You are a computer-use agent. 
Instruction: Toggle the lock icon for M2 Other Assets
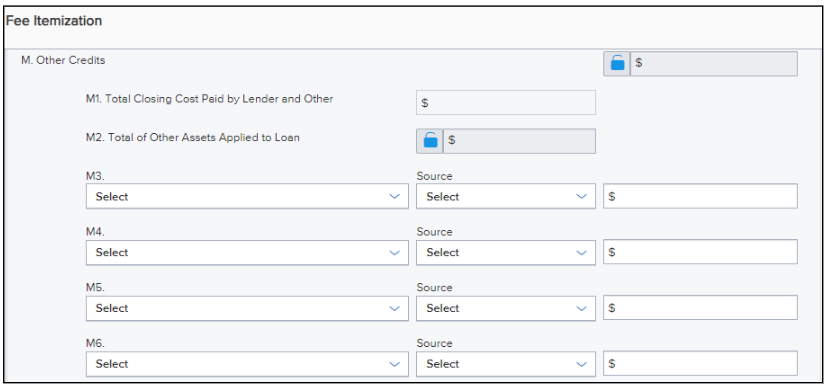tap(430, 141)
